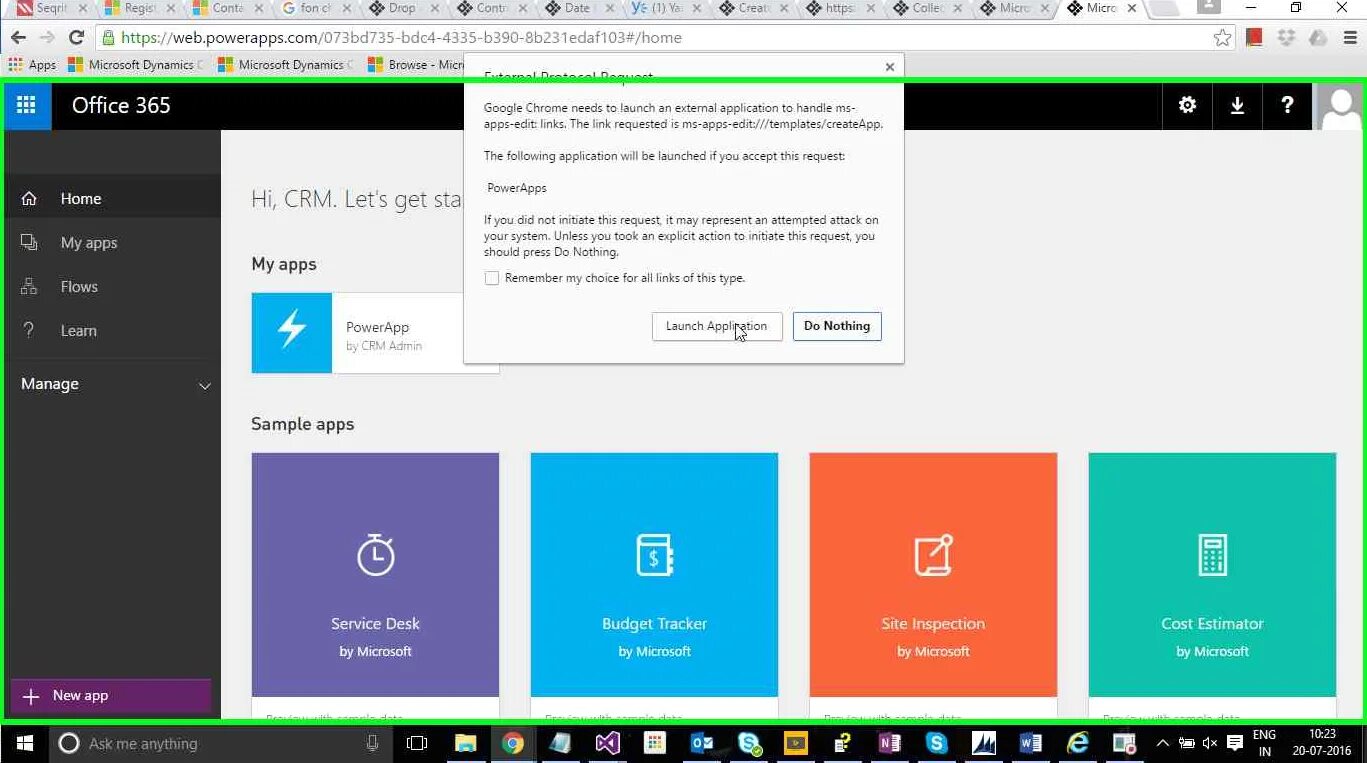This screenshot has height=763, width=1367.
Task: Go back using Chrome's back arrow
Action: click(x=18, y=38)
